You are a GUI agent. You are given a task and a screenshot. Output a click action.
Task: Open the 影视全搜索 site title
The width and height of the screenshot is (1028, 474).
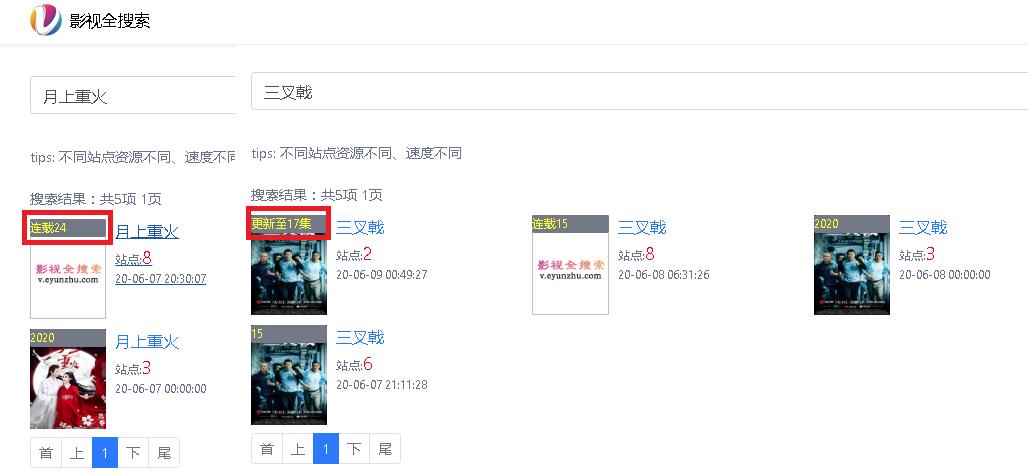[x=109, y=20]
